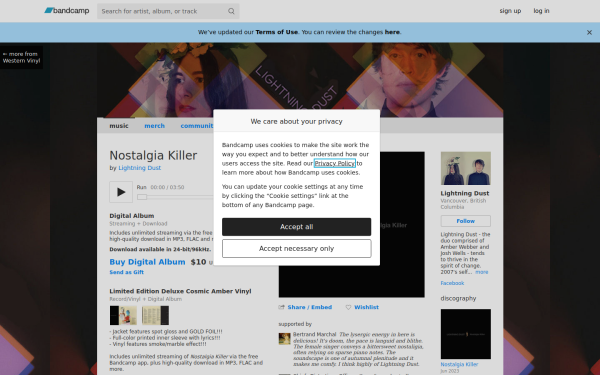Open the Privacy Policy link

tap(334, 163)
